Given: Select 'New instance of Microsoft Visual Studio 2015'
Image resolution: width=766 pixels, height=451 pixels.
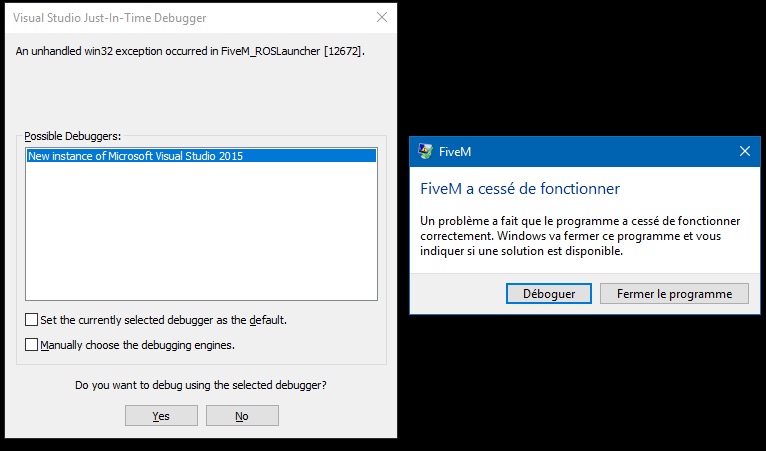Looking at the screenshot, I should [x=201, y=156].
